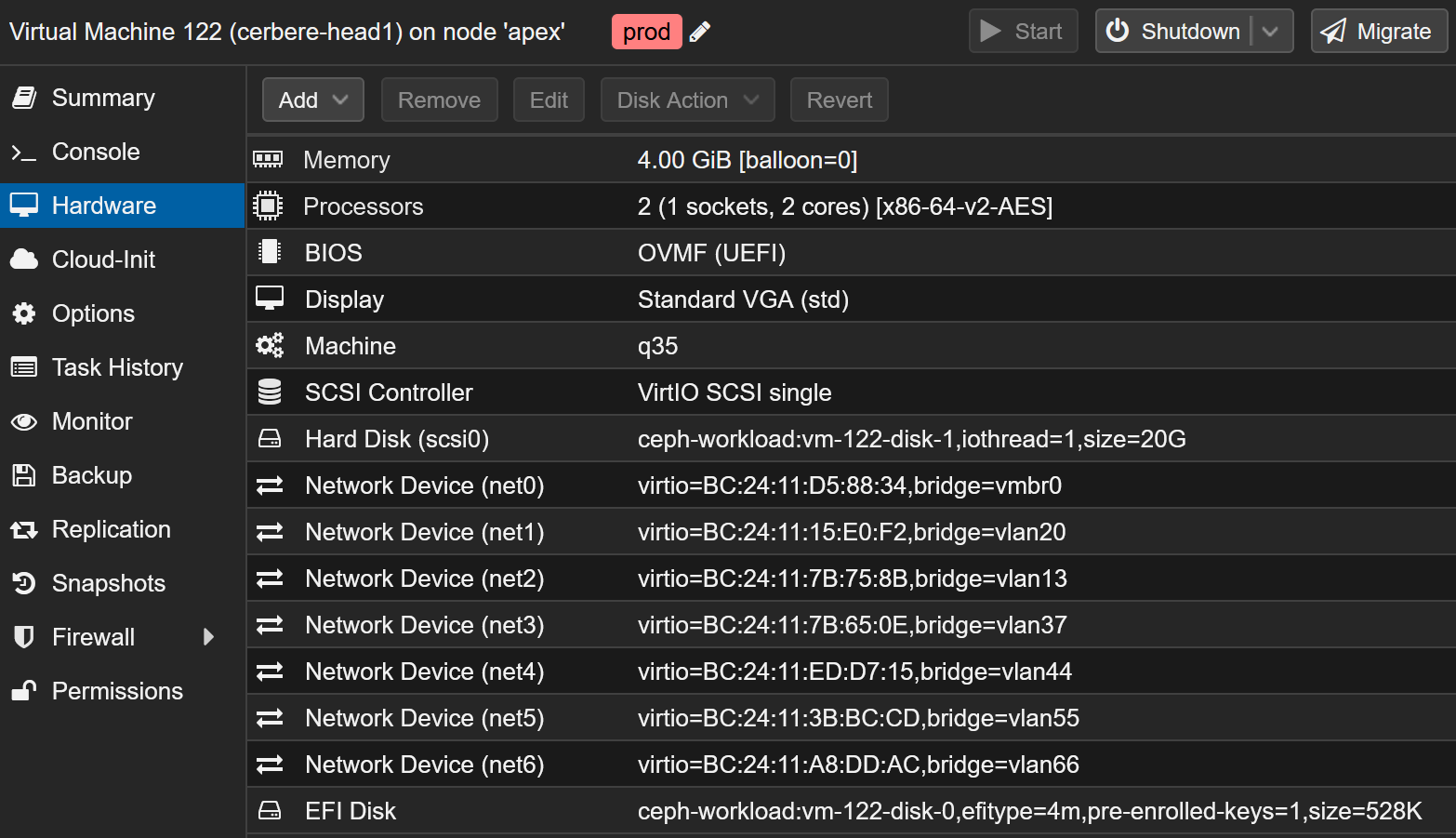The image size is (1456, 838).
Task: Expand the Shutdown options arrow
Action: click(1271, 32)
